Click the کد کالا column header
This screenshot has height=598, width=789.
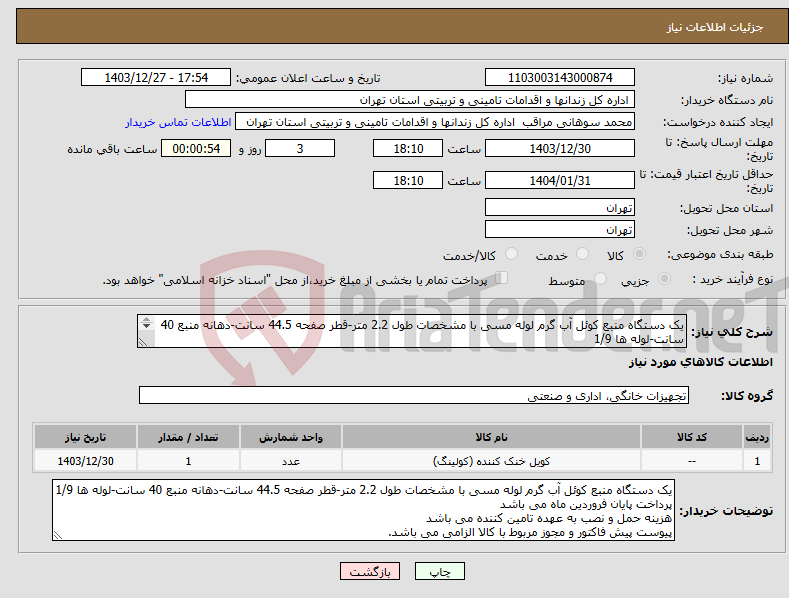point(692,437)
